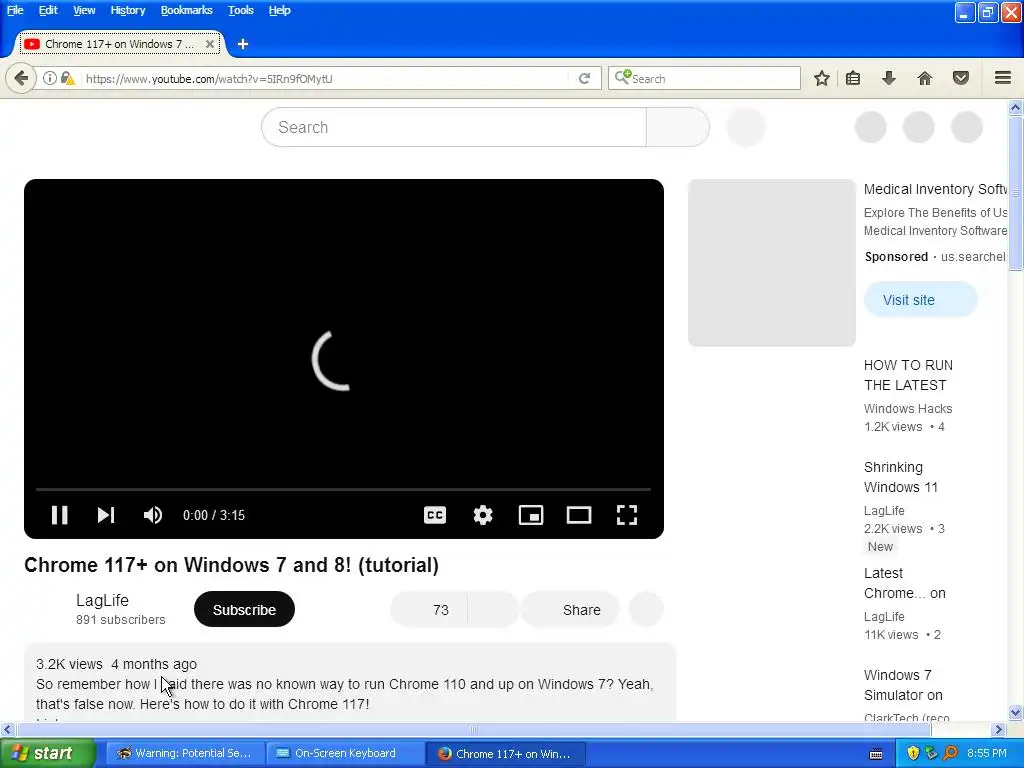Visit site of sponsored ad
Image resolution: width=1024 pixels, height=768 pixels.
(x=921, y=300)
